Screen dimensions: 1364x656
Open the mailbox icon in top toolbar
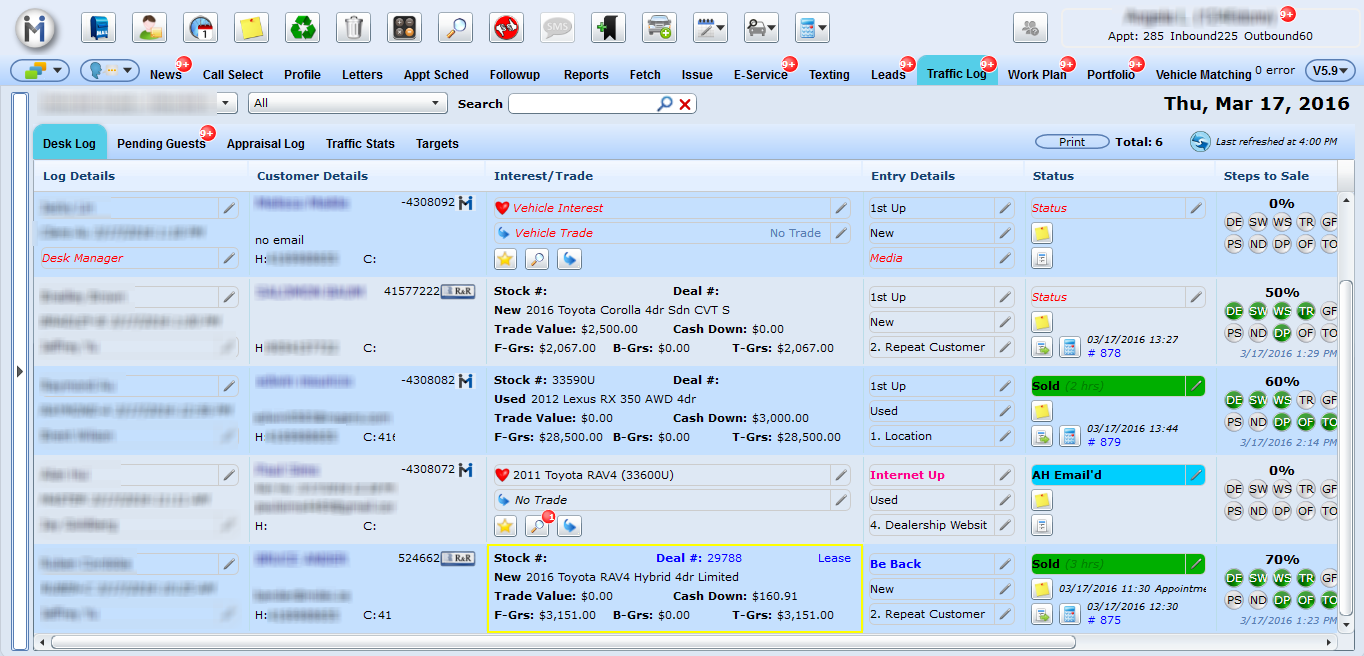coord(98,28)
